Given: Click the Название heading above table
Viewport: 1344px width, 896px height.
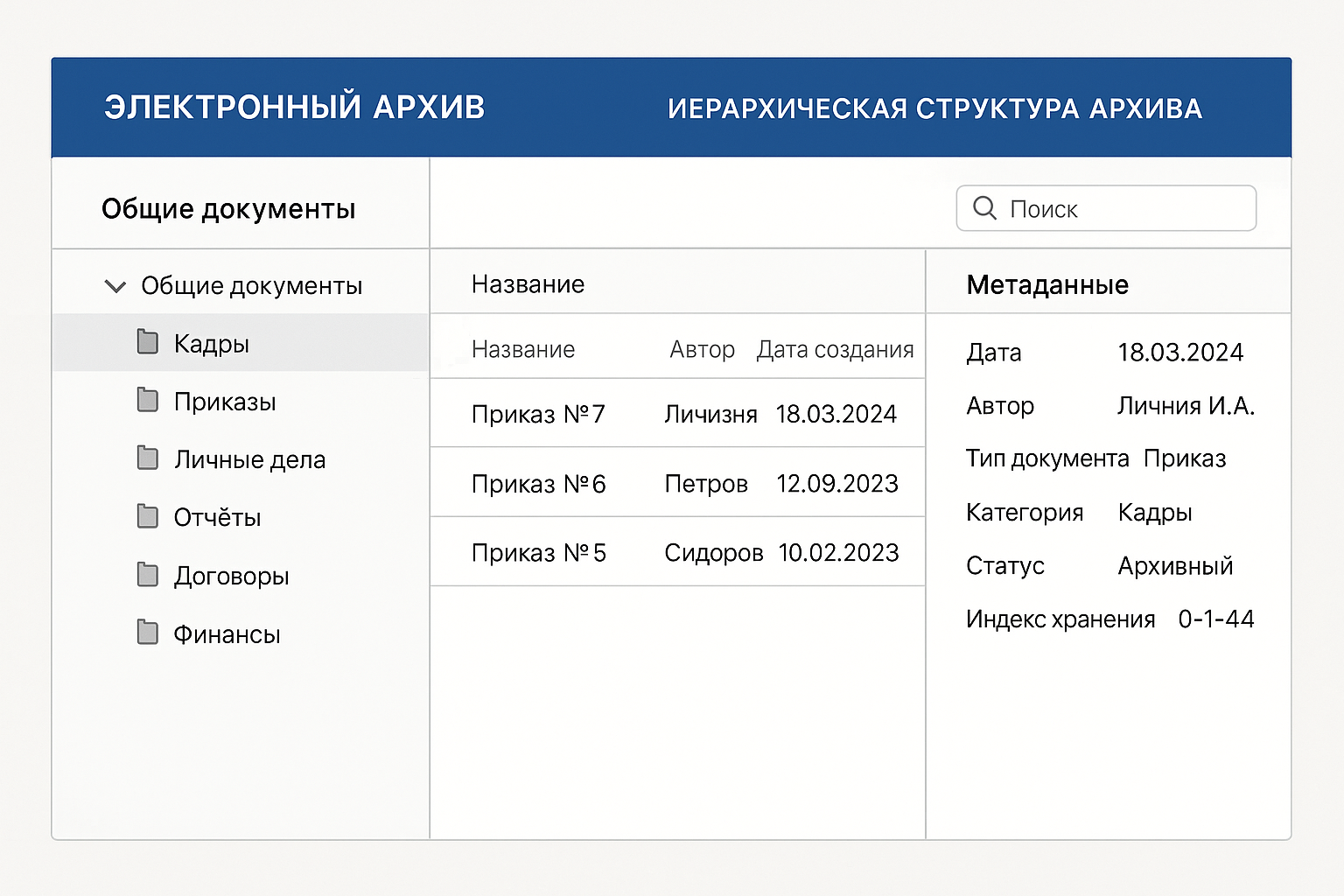Looking at the screenshot, I should point(528,284).
